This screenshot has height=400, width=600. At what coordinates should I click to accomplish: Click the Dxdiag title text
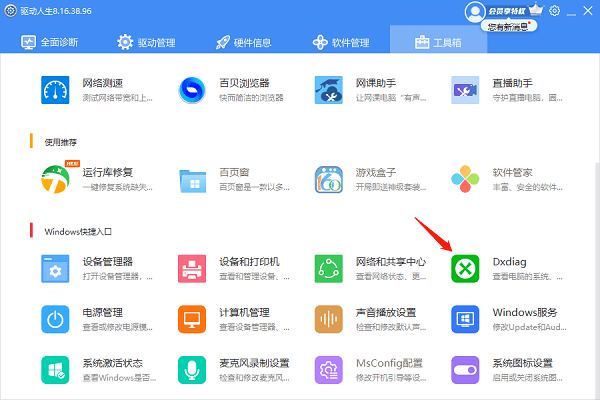(x=509, y=262)
